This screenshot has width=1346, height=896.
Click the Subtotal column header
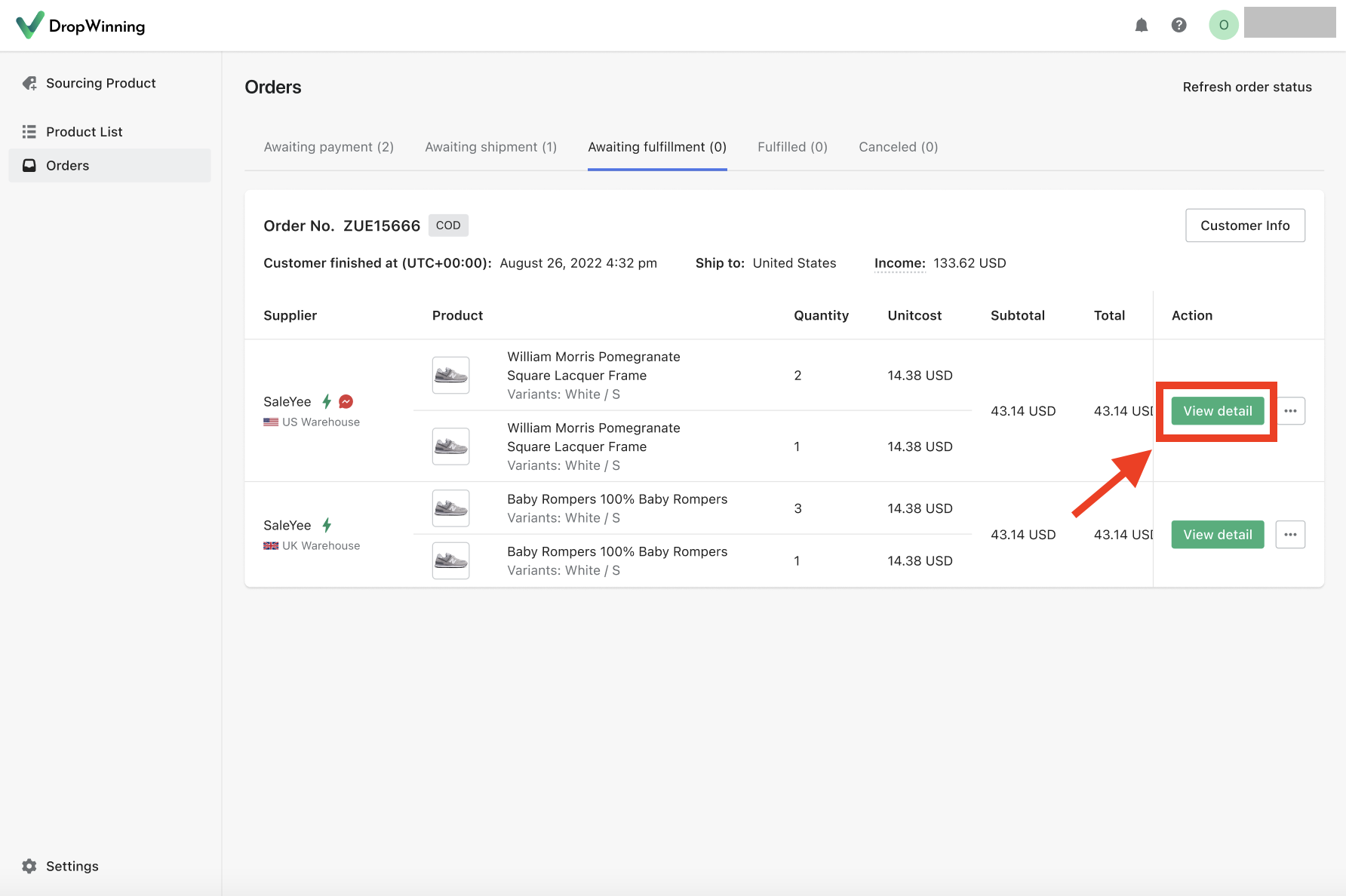pos(1018,315)
